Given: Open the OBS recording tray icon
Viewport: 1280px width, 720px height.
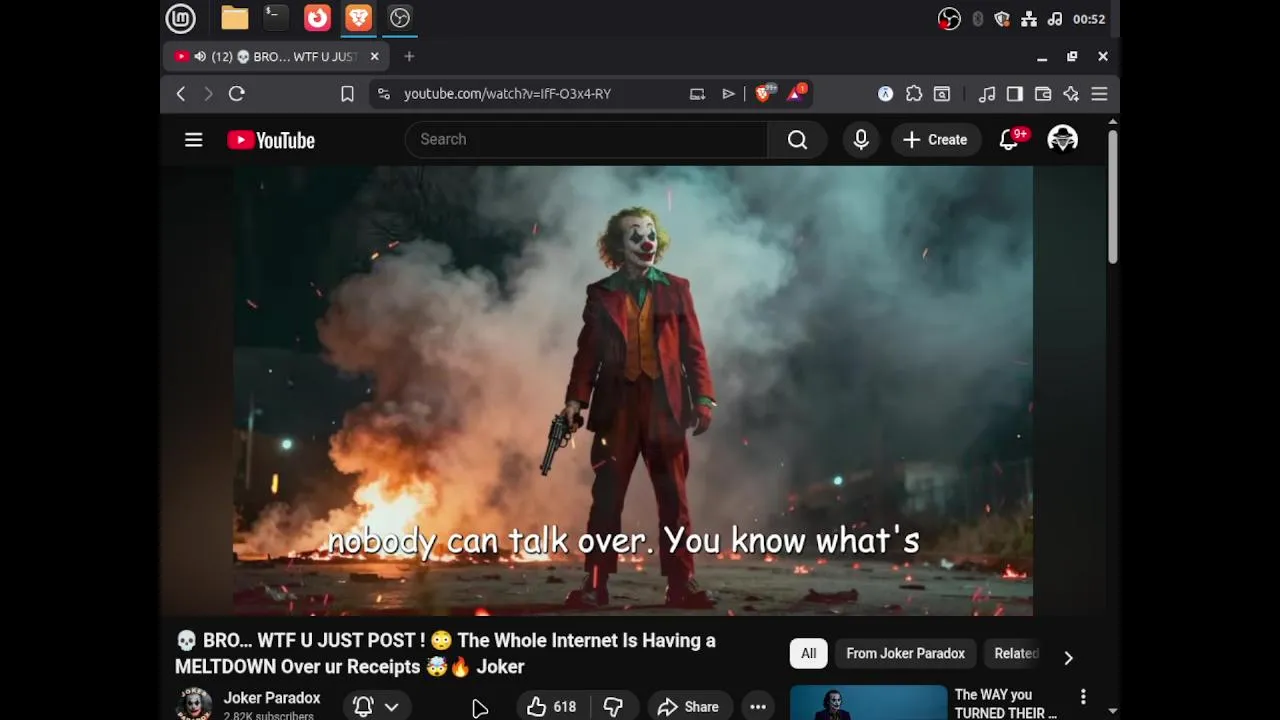Looking at the screenshot, I should pyautogui.click(x=949, y=19).
